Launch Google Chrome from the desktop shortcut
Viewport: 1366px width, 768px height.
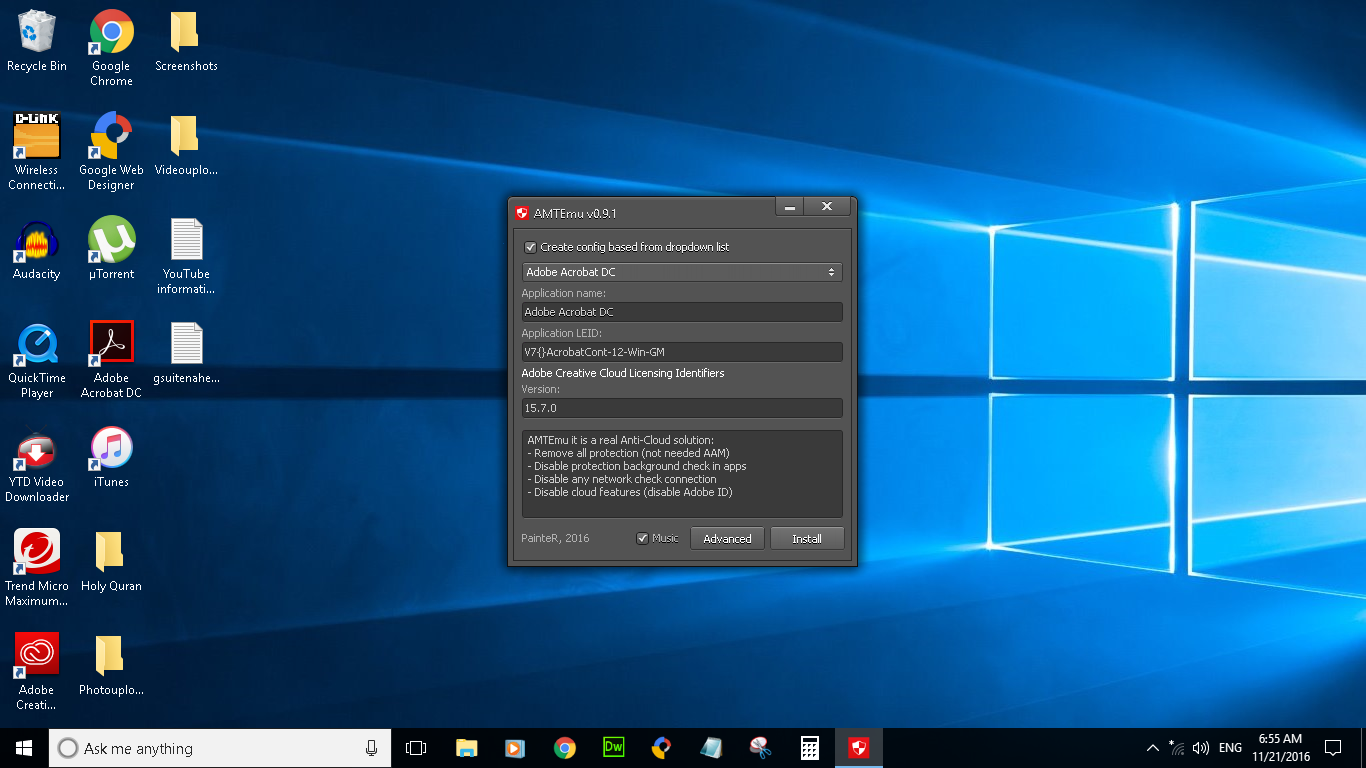click(111, 48)
